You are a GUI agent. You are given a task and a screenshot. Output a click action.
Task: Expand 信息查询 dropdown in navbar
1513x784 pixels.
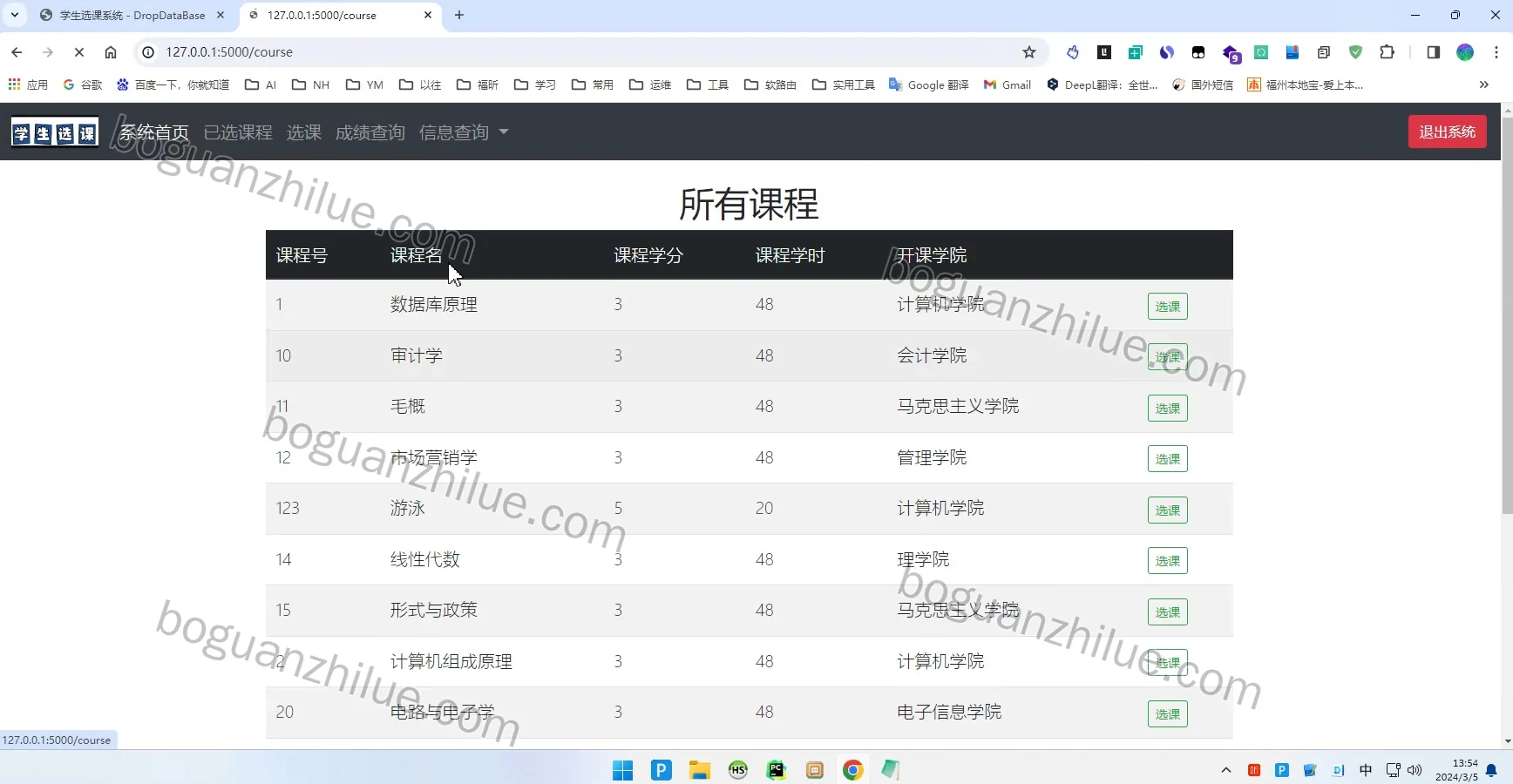point(463,132)
